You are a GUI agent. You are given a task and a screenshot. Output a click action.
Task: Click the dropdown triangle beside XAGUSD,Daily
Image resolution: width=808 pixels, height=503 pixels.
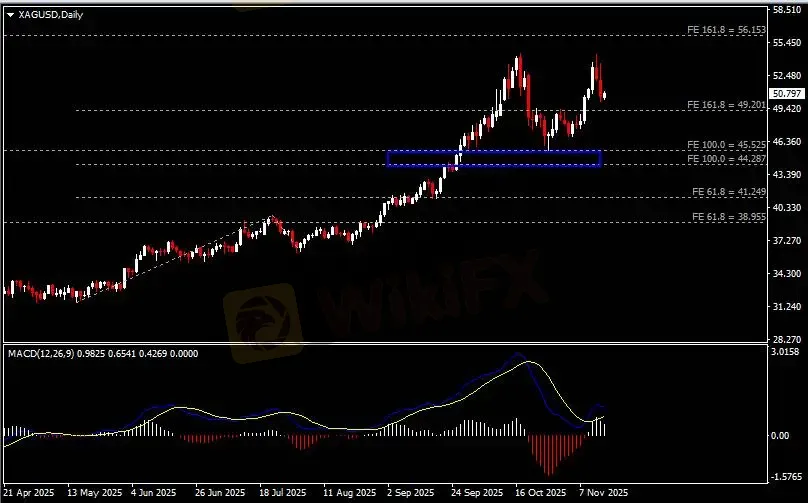(x=10, y=14)
